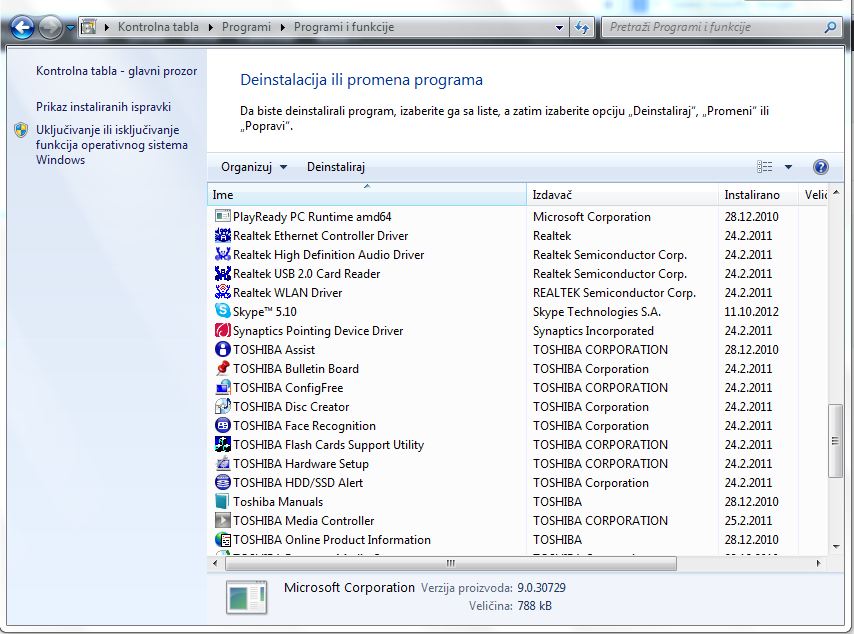Click the Kontrolna tabla breadcrumb

pos(158,27)
